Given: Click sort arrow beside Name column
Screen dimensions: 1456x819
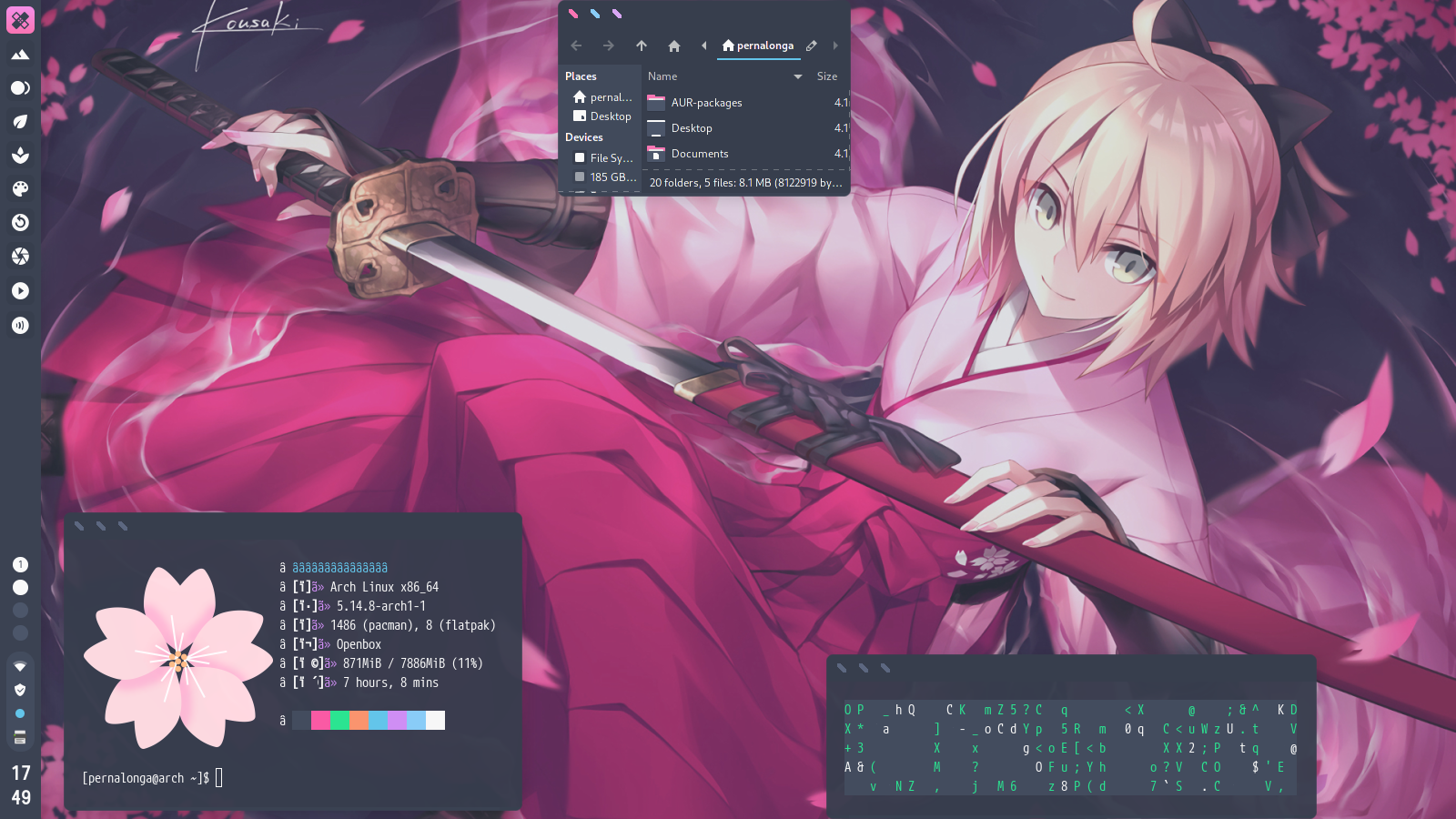Looking at the screenshot, I should tap(798, 76).
